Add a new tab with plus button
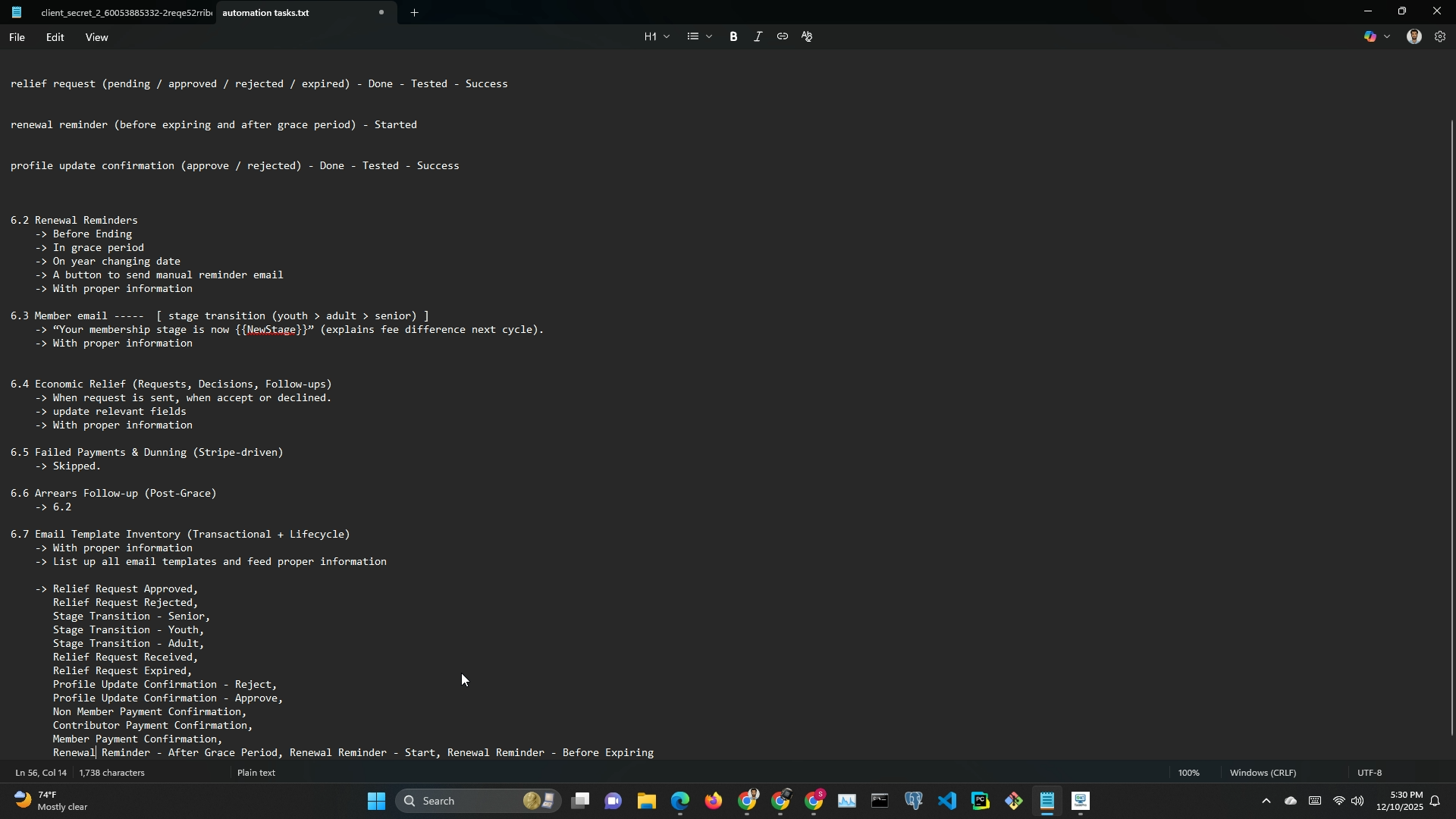This screenshot has height=819, width=1456. (415, 13)
